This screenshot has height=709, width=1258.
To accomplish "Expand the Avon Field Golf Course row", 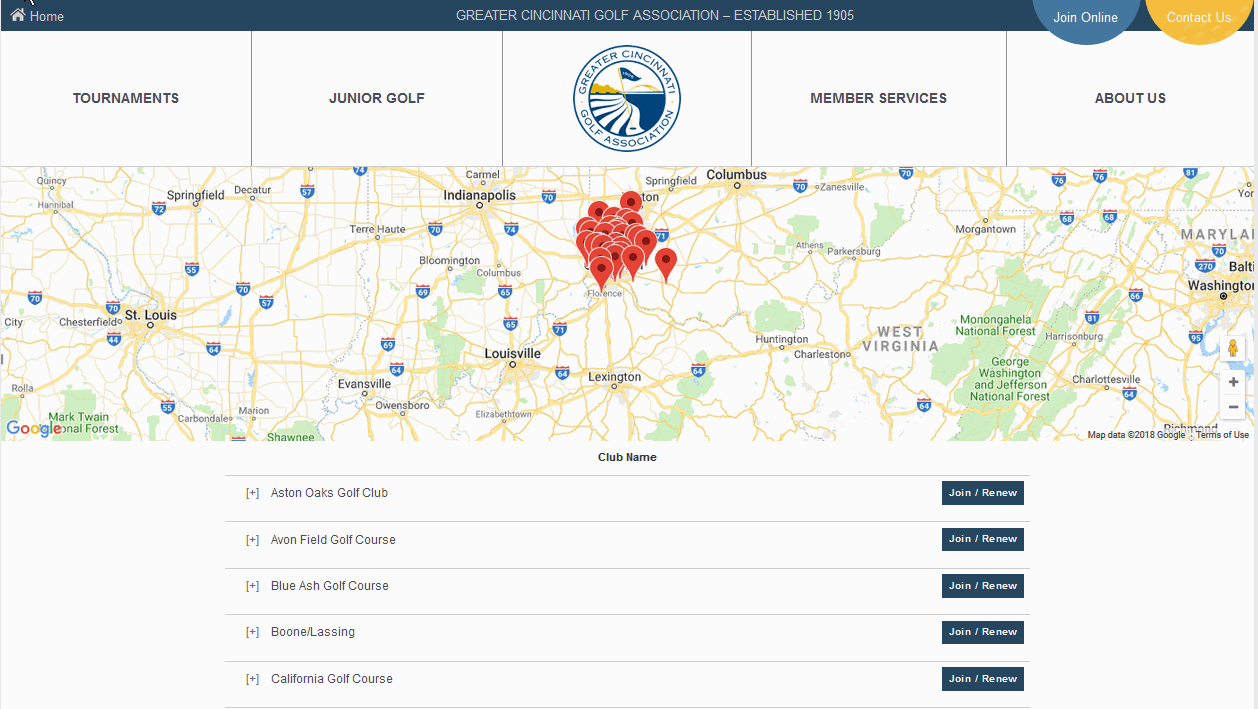I will pos(252,540).
